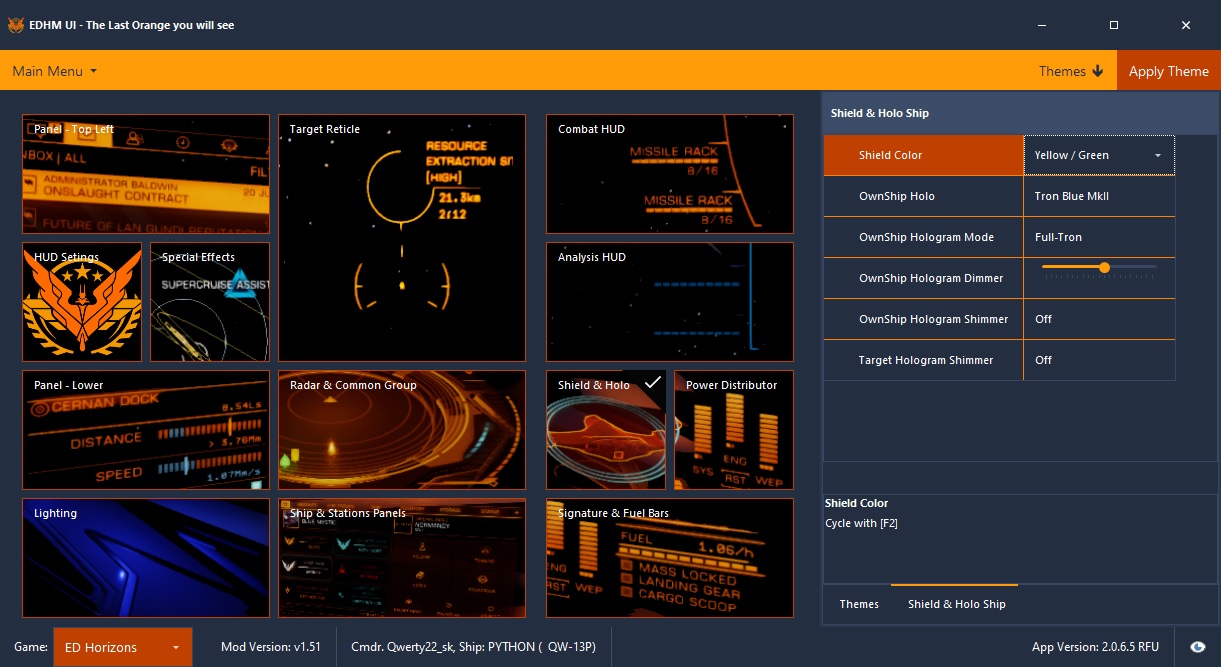Screen dimensions: 1221x667
Task: Toggle the Off value for OwnShip Hologram Shimmer
Action: (1099, 319)
